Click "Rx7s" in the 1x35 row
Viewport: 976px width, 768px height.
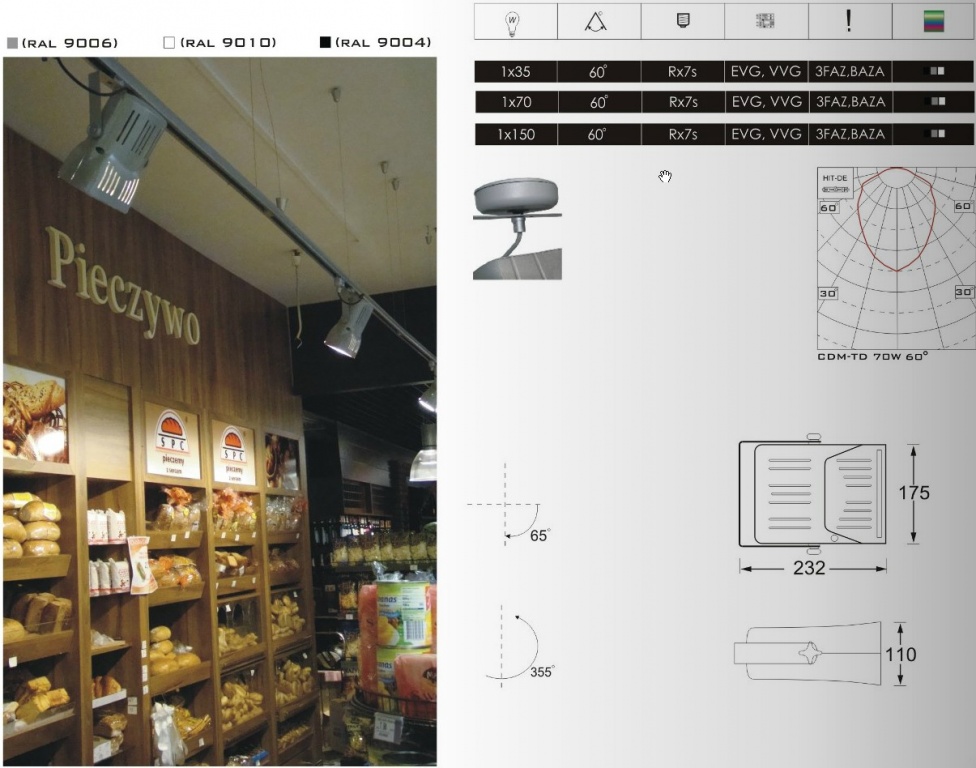pos(683,72)
